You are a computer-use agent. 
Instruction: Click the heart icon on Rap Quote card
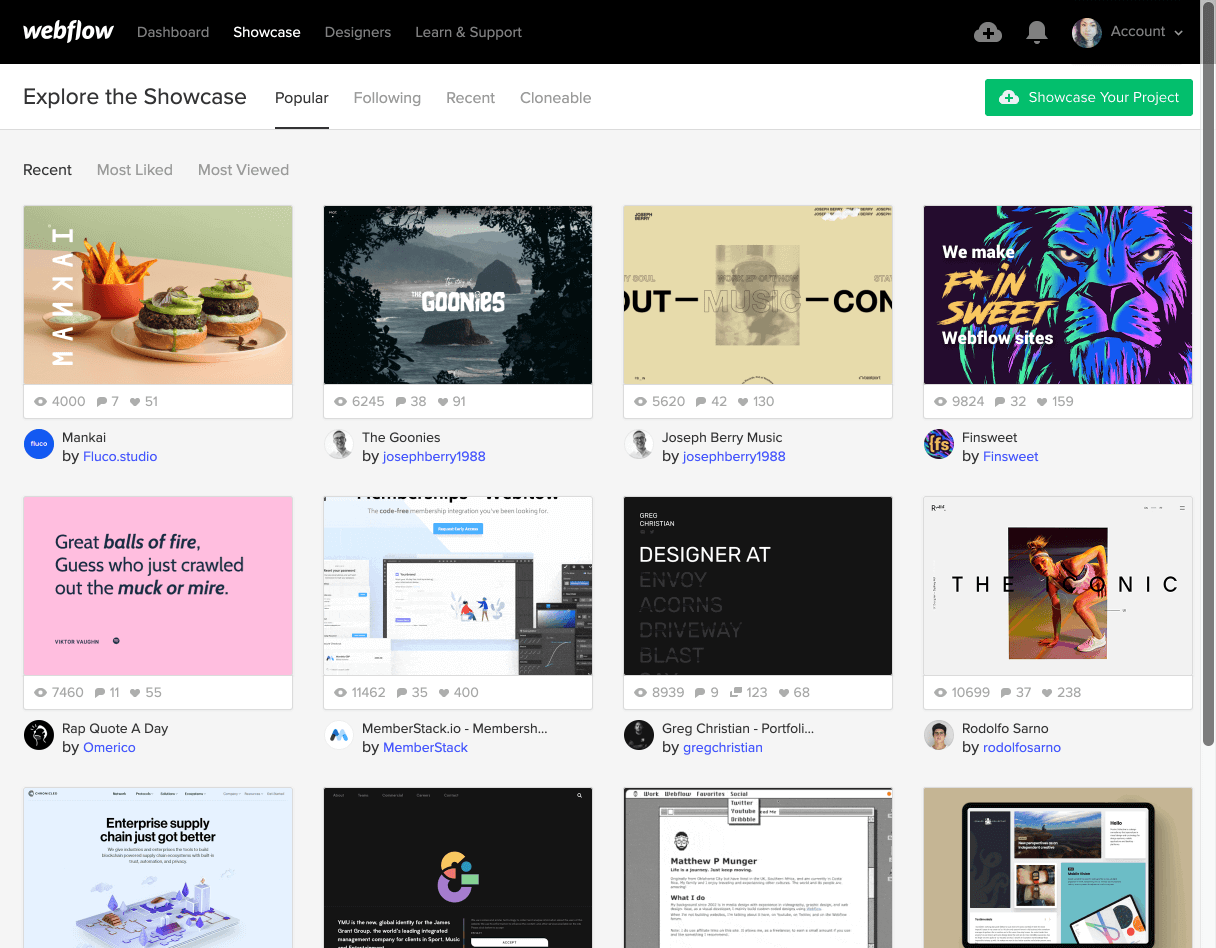pyautogui.click(x=135, y=693)
